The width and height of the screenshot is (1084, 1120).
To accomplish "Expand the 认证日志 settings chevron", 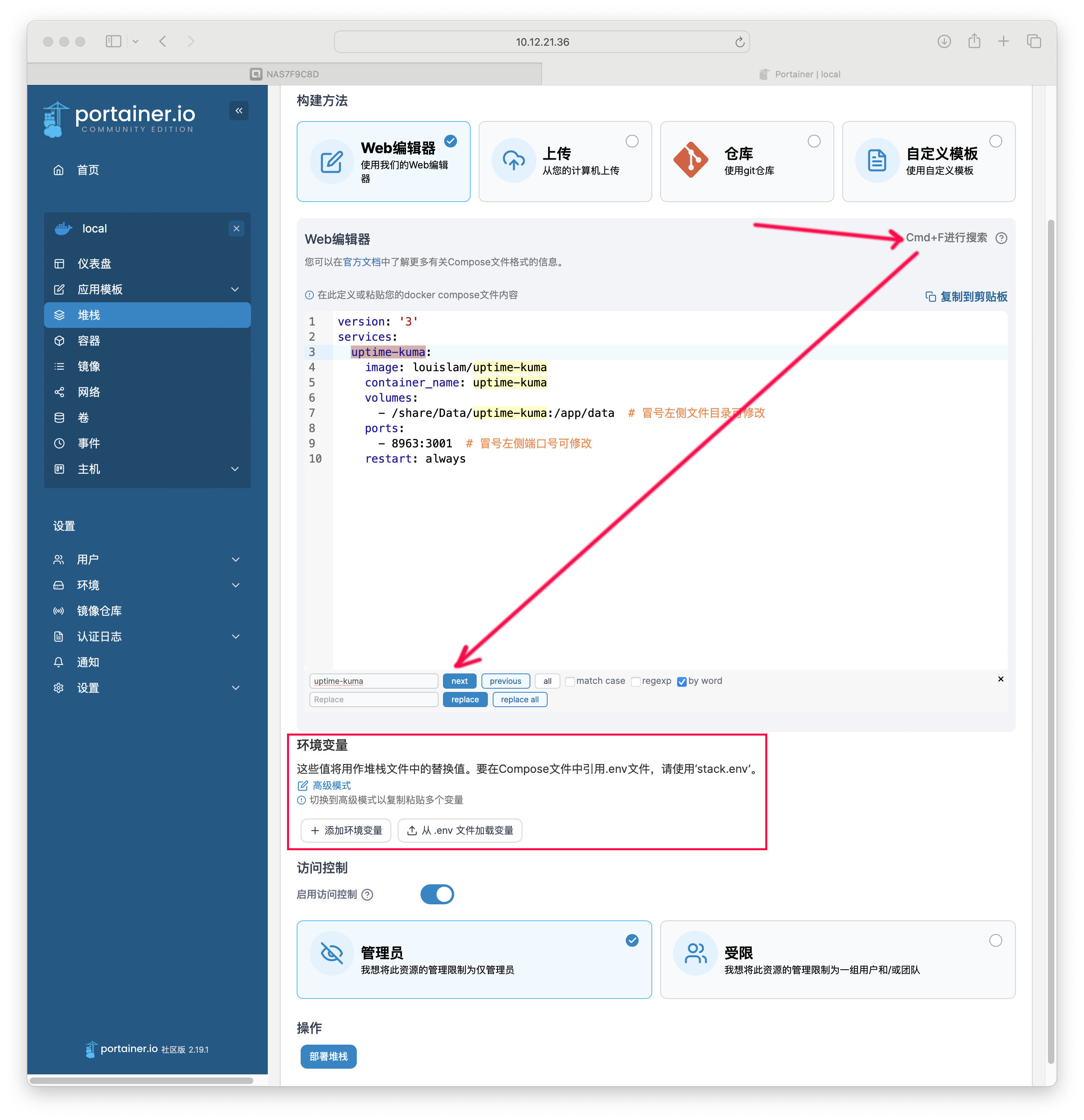I will click(235, 637).
